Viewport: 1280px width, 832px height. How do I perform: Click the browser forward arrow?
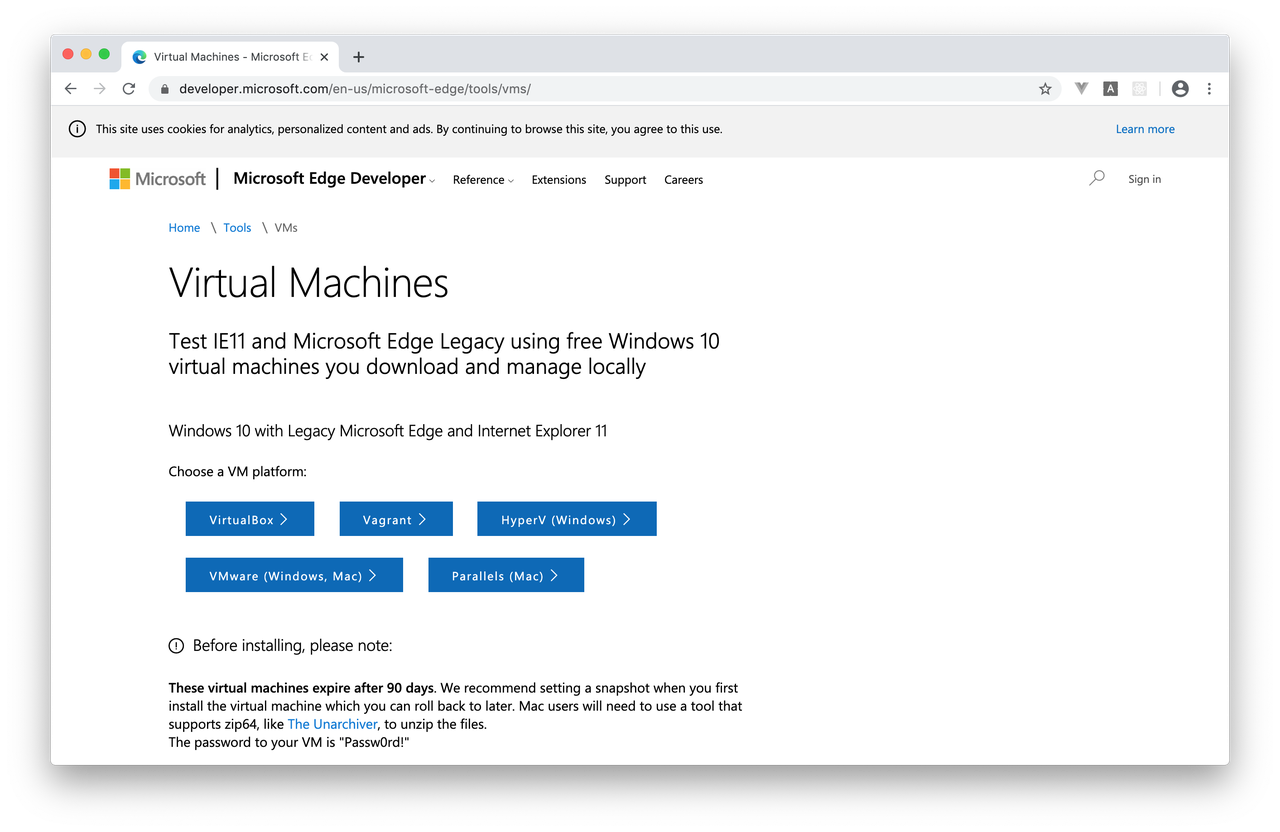[99, 89]
